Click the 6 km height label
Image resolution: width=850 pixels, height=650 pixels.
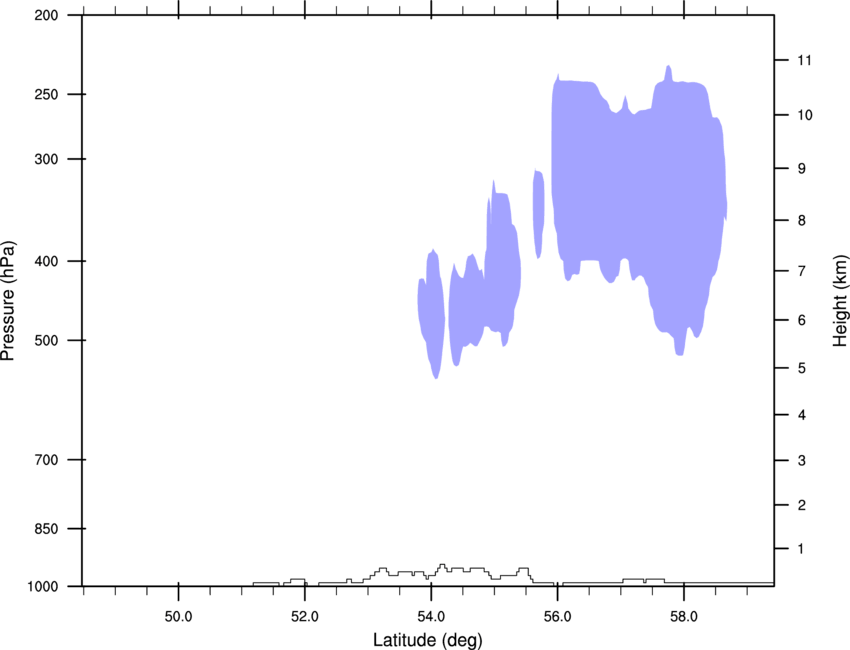(802, 320)
